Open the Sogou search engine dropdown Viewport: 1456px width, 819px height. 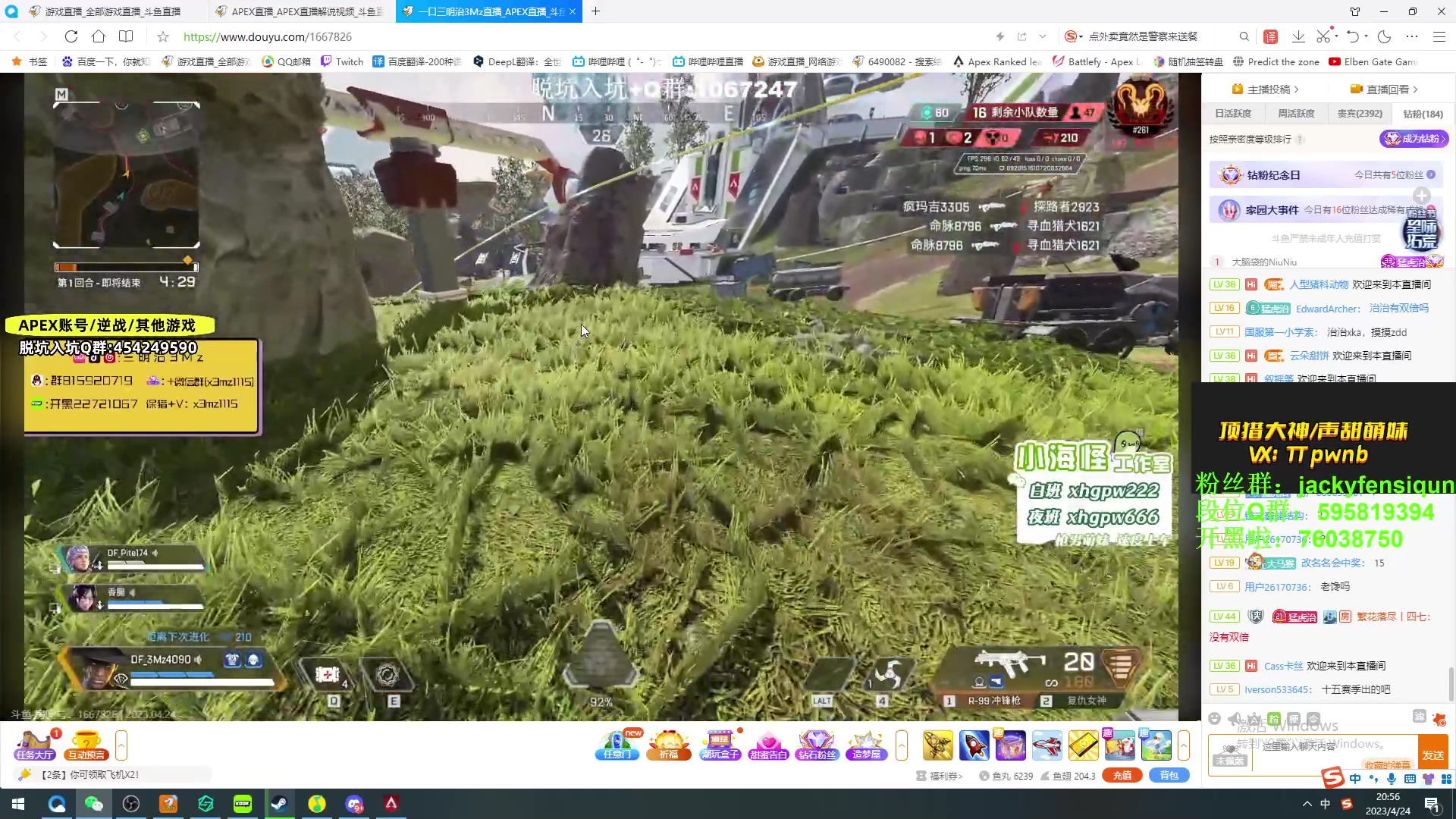[x=1081, y=36]
